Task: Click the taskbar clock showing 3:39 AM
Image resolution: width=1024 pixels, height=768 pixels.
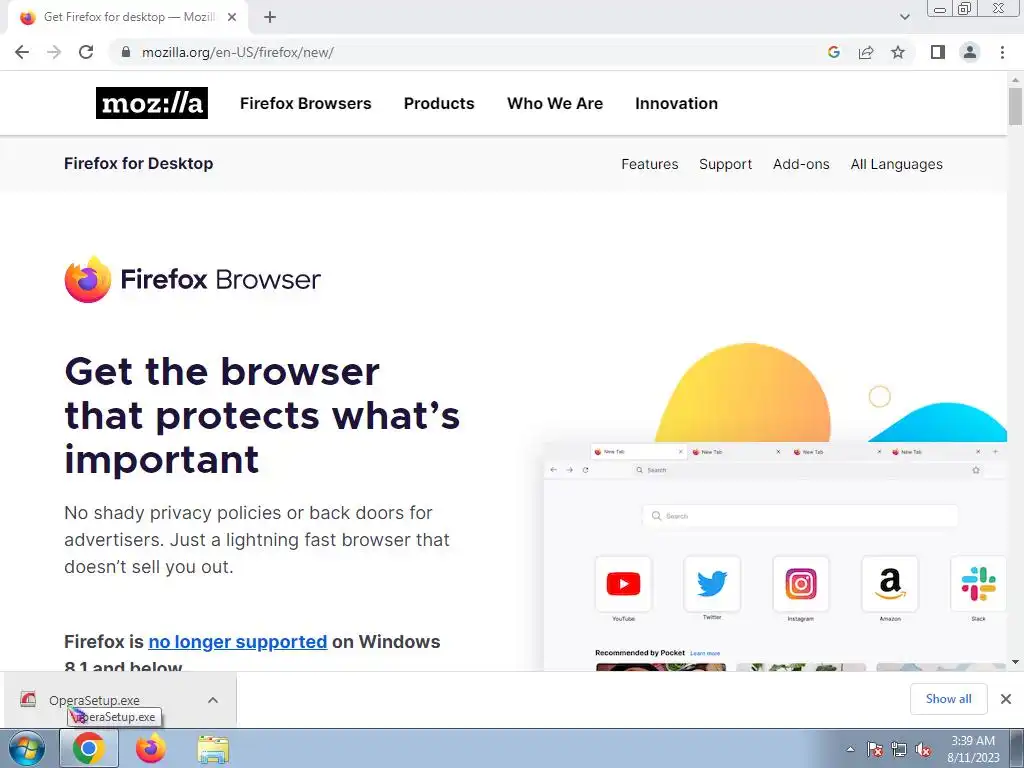Action: (973, 749)
